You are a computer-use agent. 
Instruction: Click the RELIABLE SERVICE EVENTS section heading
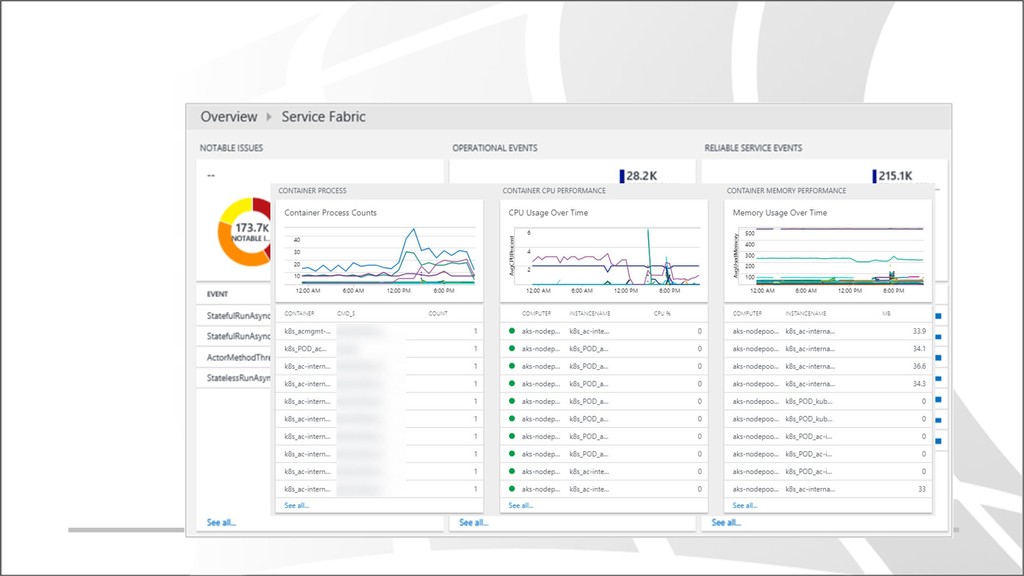(753, 148)
